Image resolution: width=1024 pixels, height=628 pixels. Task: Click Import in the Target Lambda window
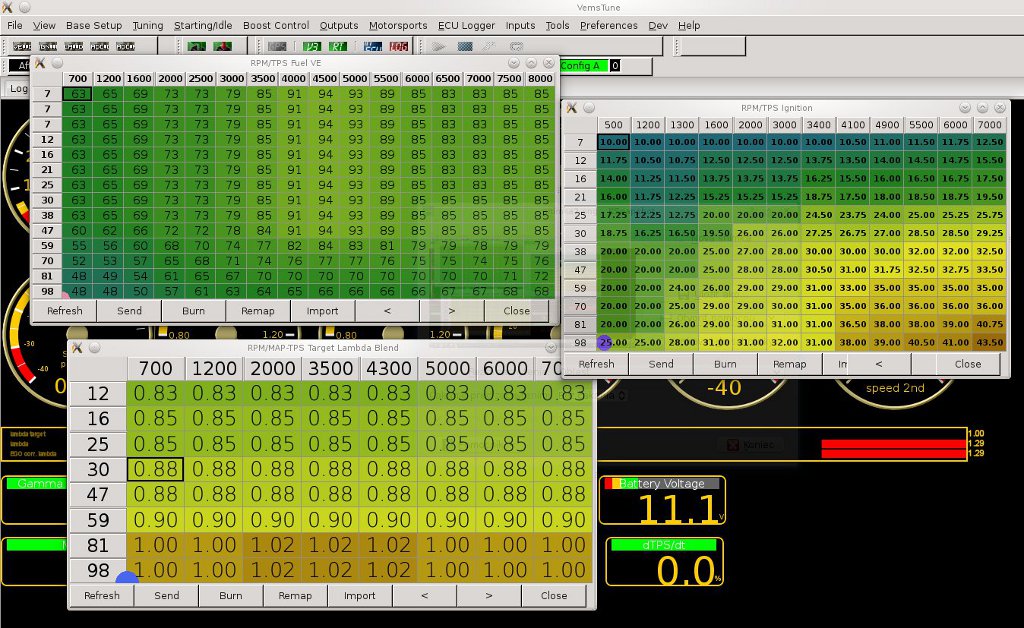pyautogui.click(x=360, y=595)
